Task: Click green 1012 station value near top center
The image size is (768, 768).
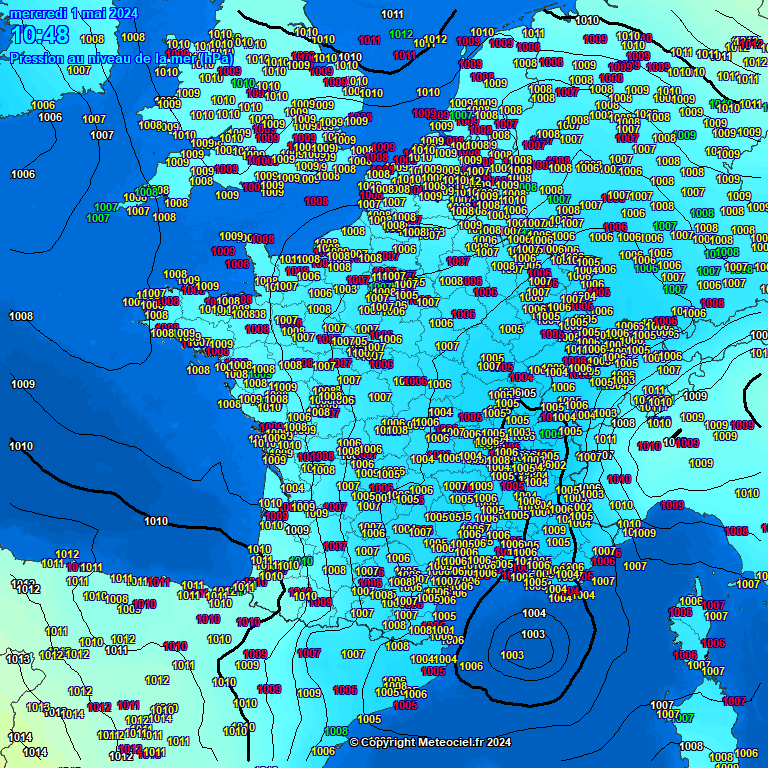Action: click(401, 34)
